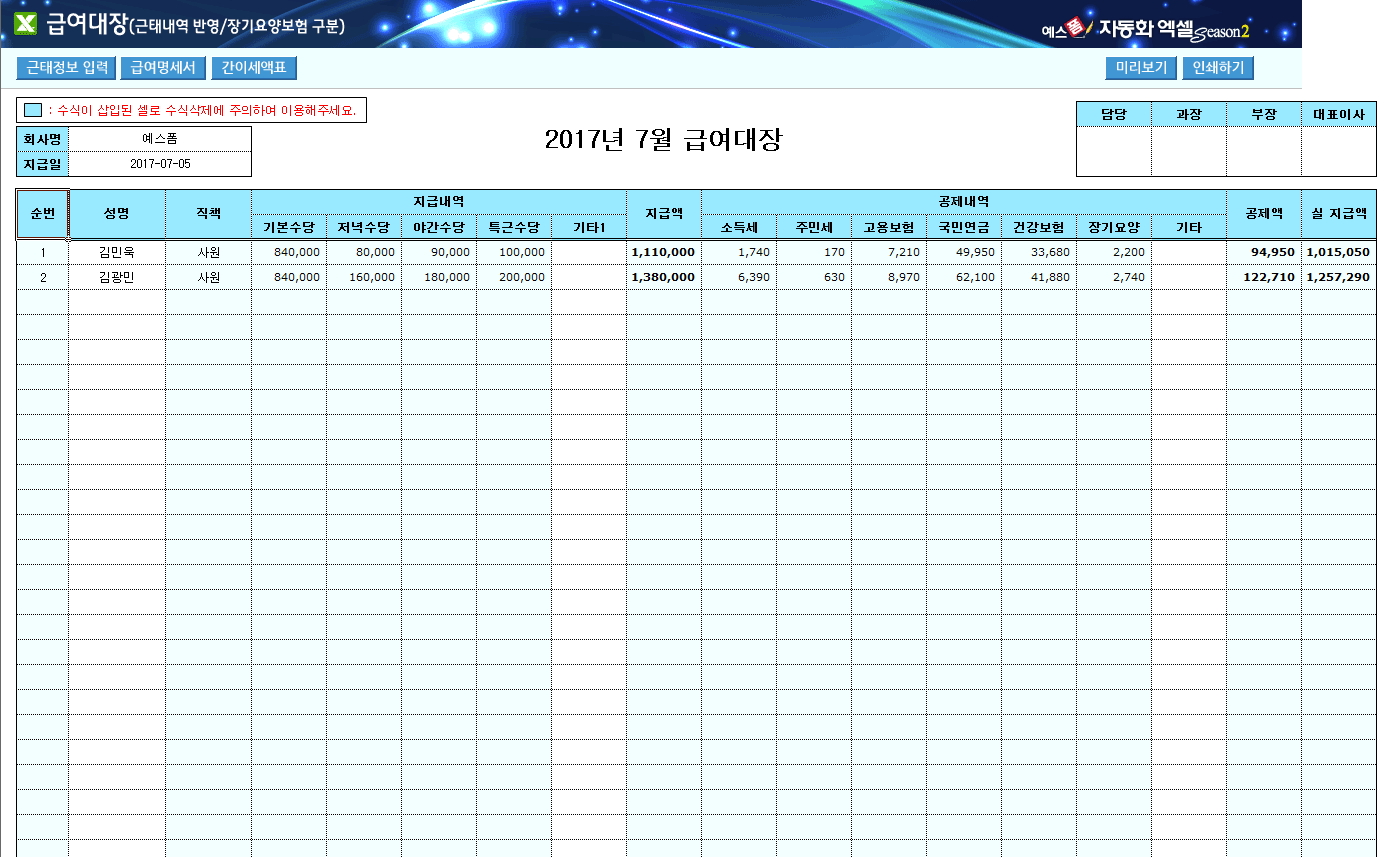
Task: Select the 지급액 total 1,380,000
Action: pyautogui.click(x=664, y=277)
